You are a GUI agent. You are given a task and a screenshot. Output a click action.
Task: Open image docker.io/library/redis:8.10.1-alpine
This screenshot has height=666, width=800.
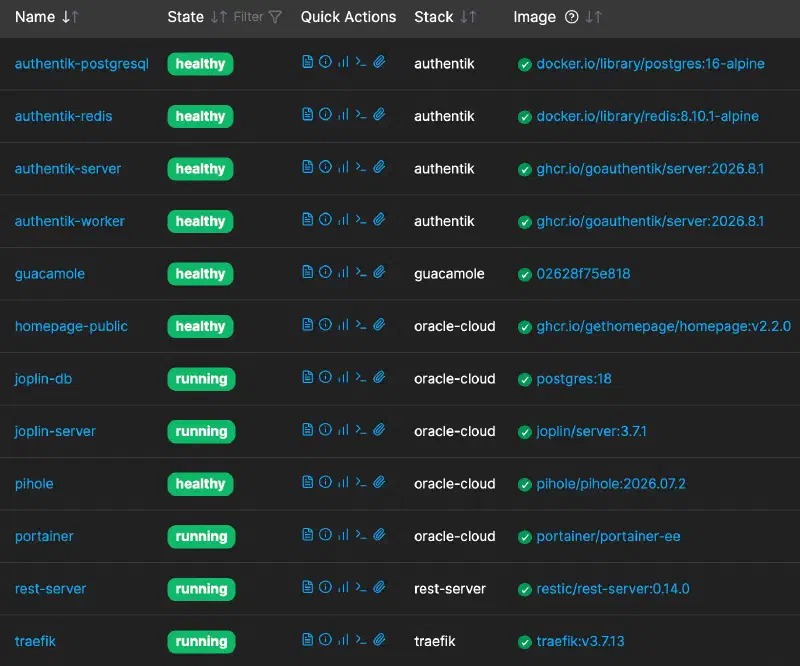point(647,116)
